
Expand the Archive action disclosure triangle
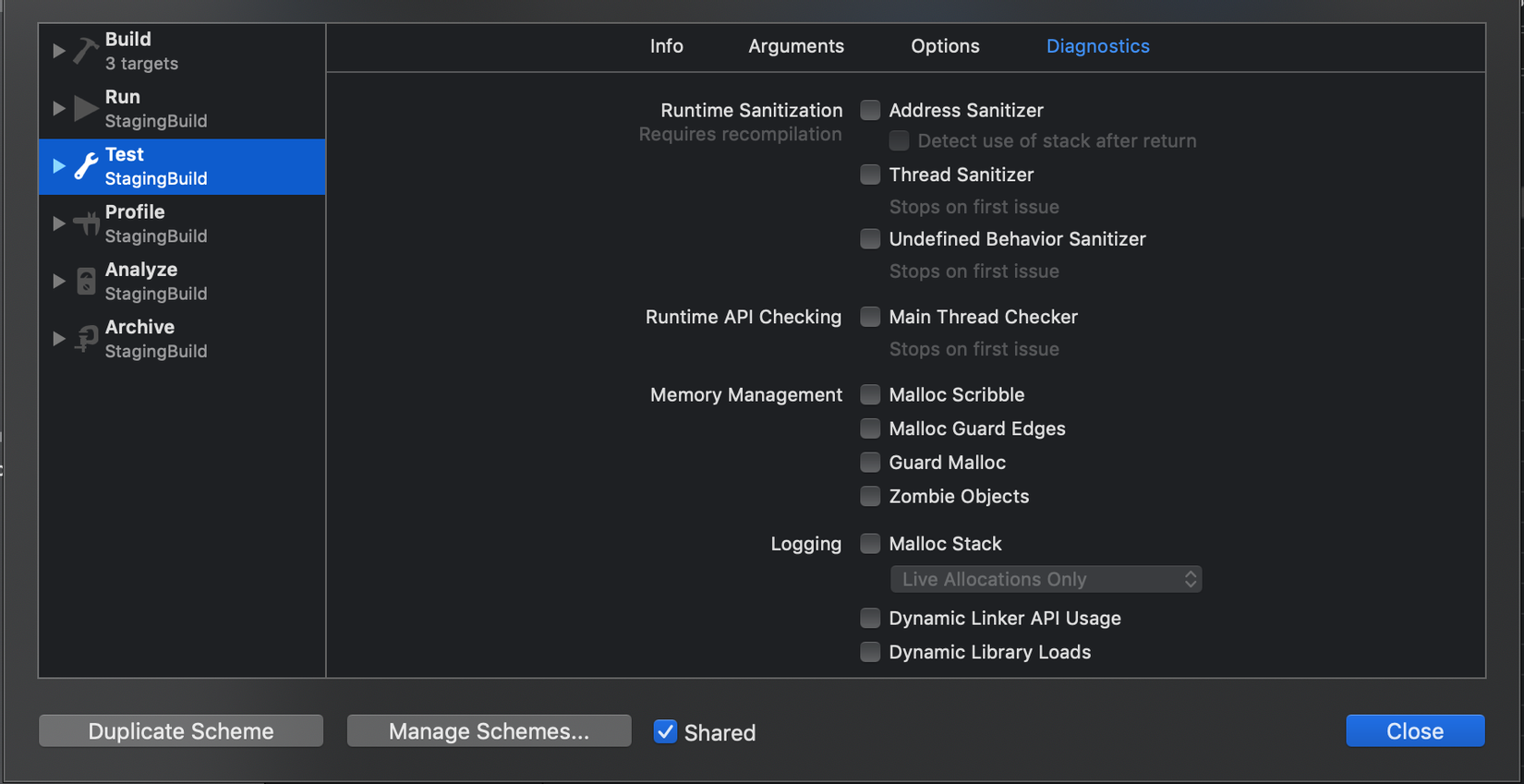[x=58, y=339]
